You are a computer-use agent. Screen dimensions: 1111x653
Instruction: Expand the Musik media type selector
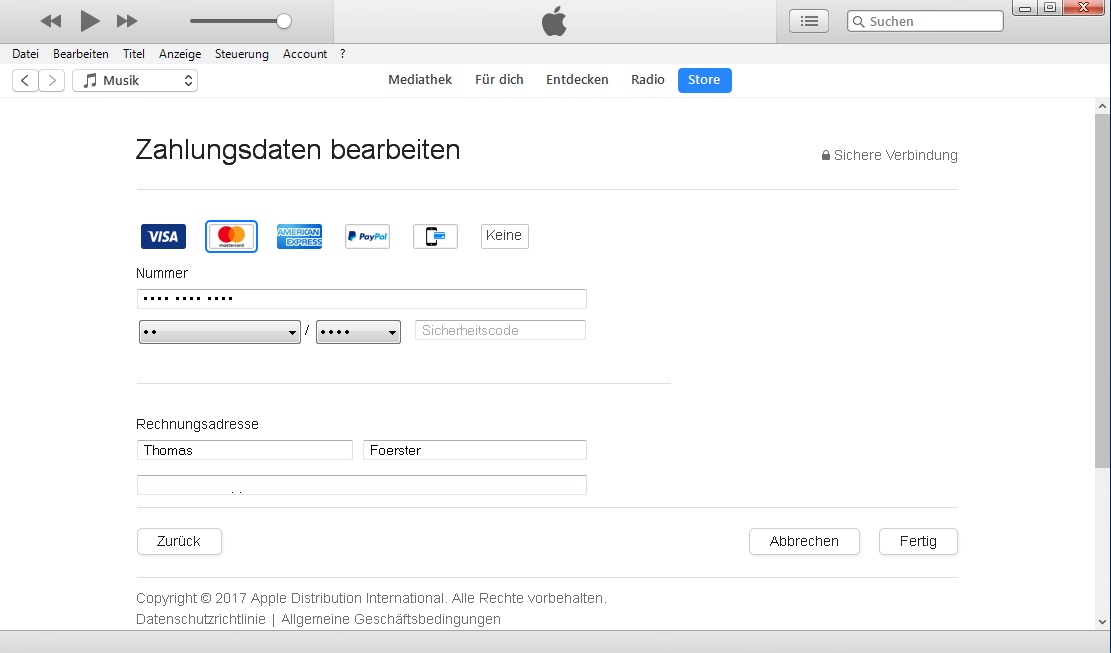[x=135, y=81]
